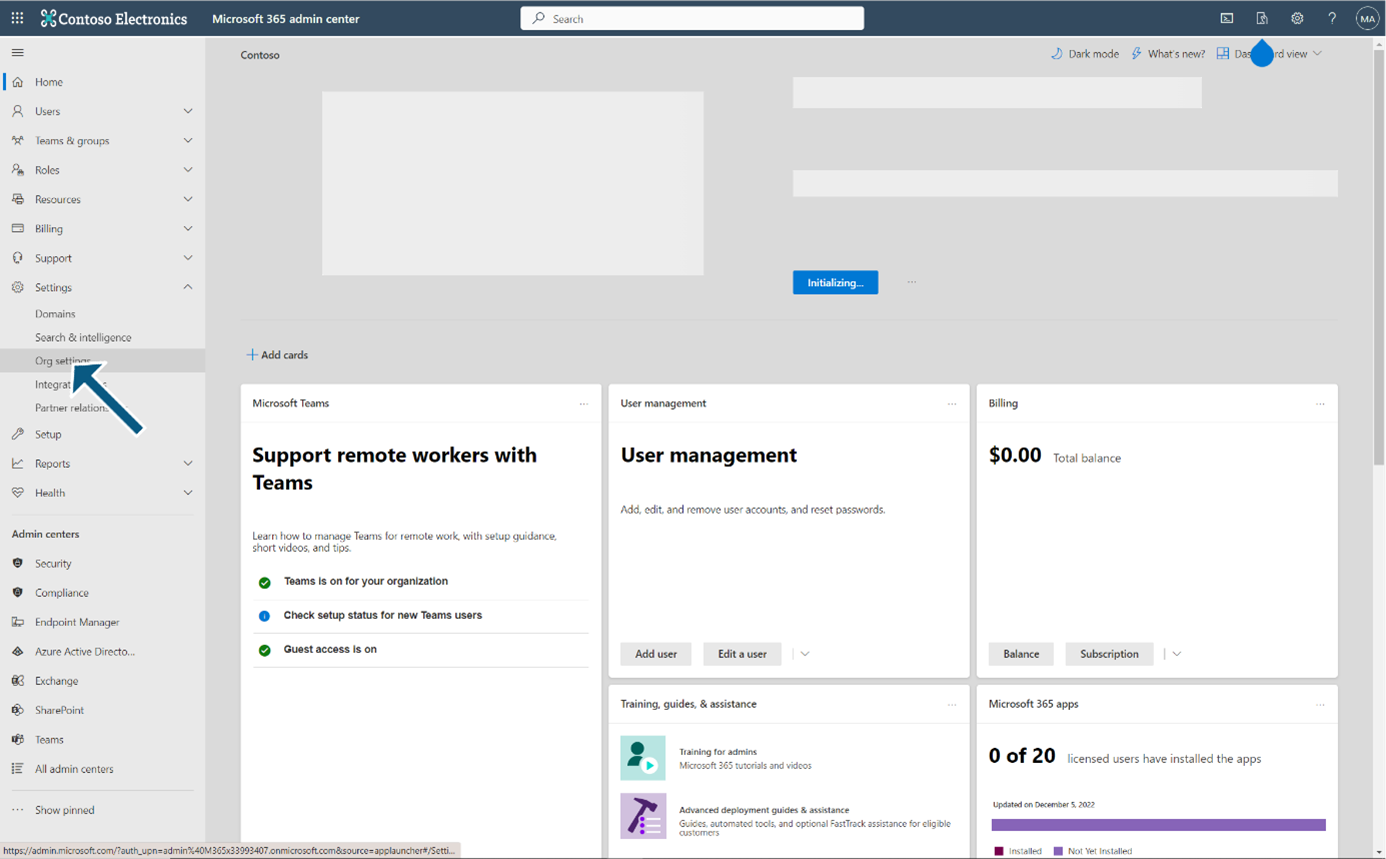Viewport: 1386px width, 859px height.
Task: Click the Reports chart icon
Action: click(x=17, y=464)
